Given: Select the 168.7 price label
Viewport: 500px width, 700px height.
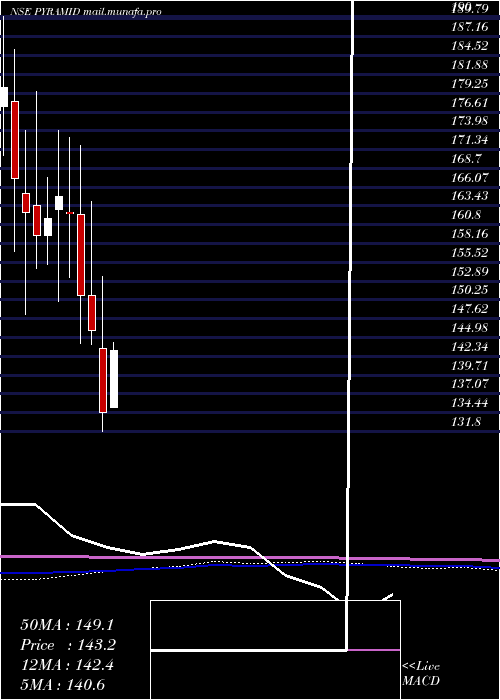Looking at the screenshot, I should coord(467,159).
